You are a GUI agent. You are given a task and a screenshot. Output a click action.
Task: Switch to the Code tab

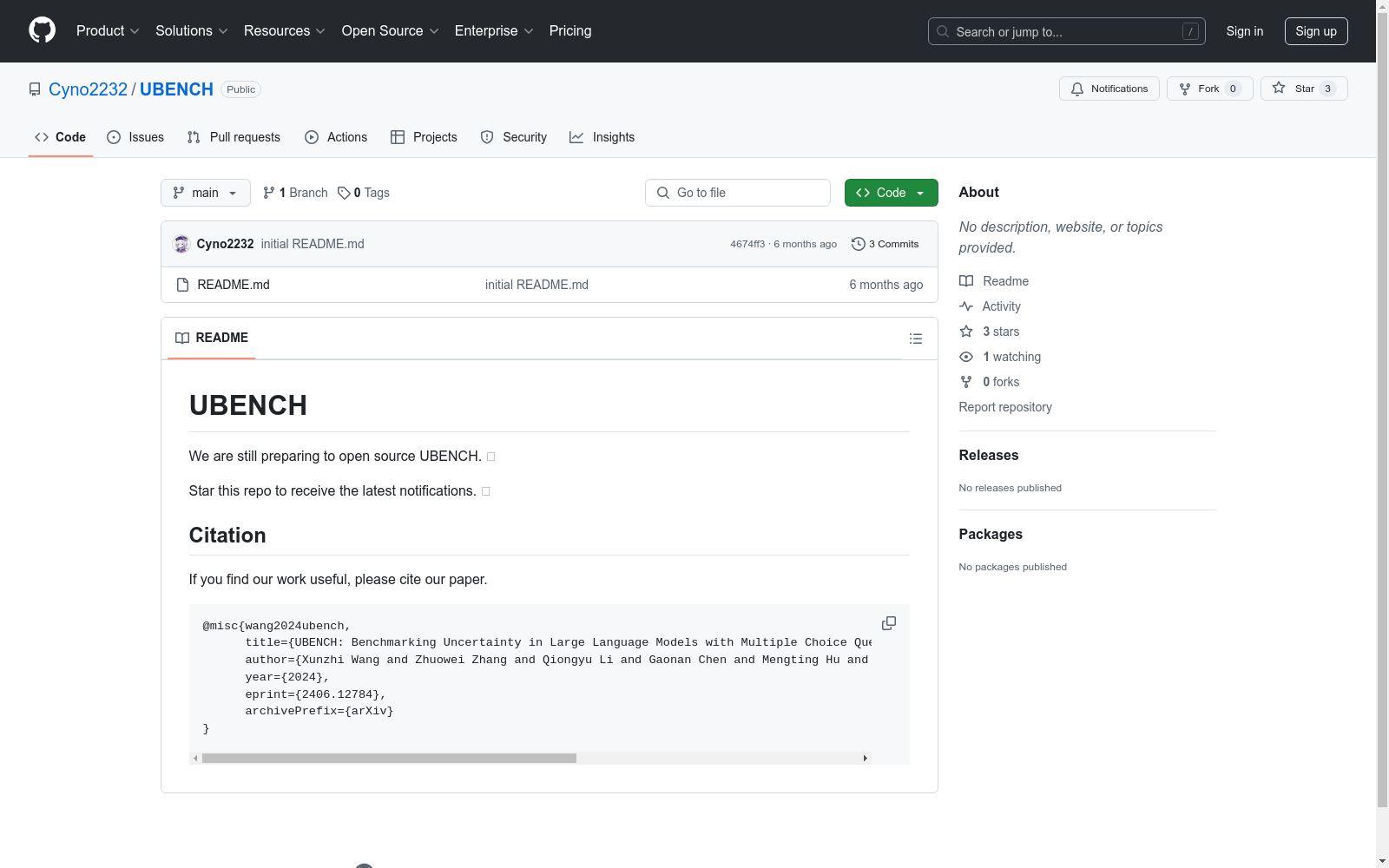click(61, 137)
